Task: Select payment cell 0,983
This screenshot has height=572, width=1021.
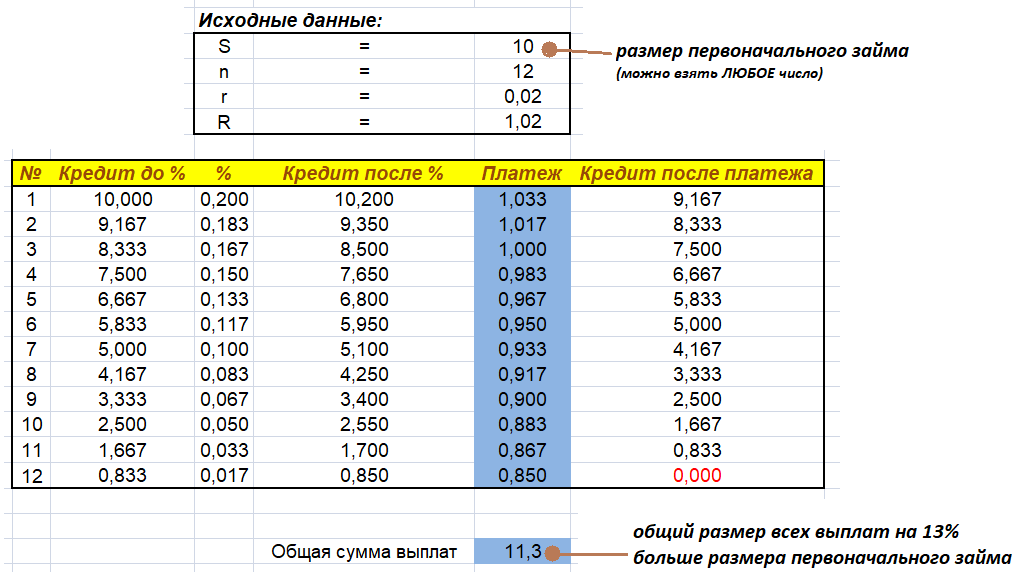Action: pyautogui.click(x=522, y=274)
